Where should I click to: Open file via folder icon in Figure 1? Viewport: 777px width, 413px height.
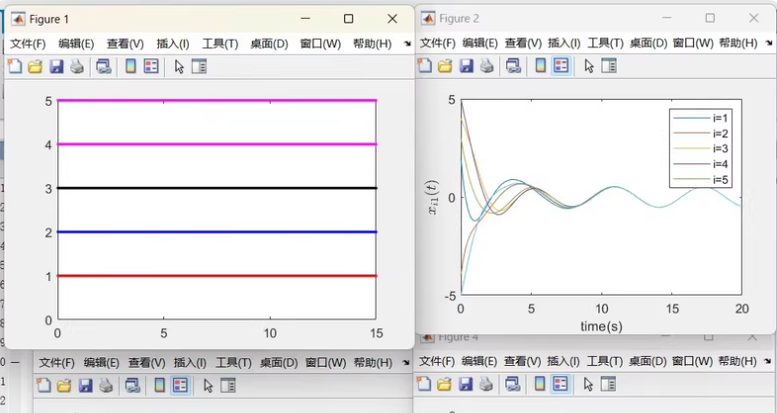pyautogui.click(x=35, y=66)
